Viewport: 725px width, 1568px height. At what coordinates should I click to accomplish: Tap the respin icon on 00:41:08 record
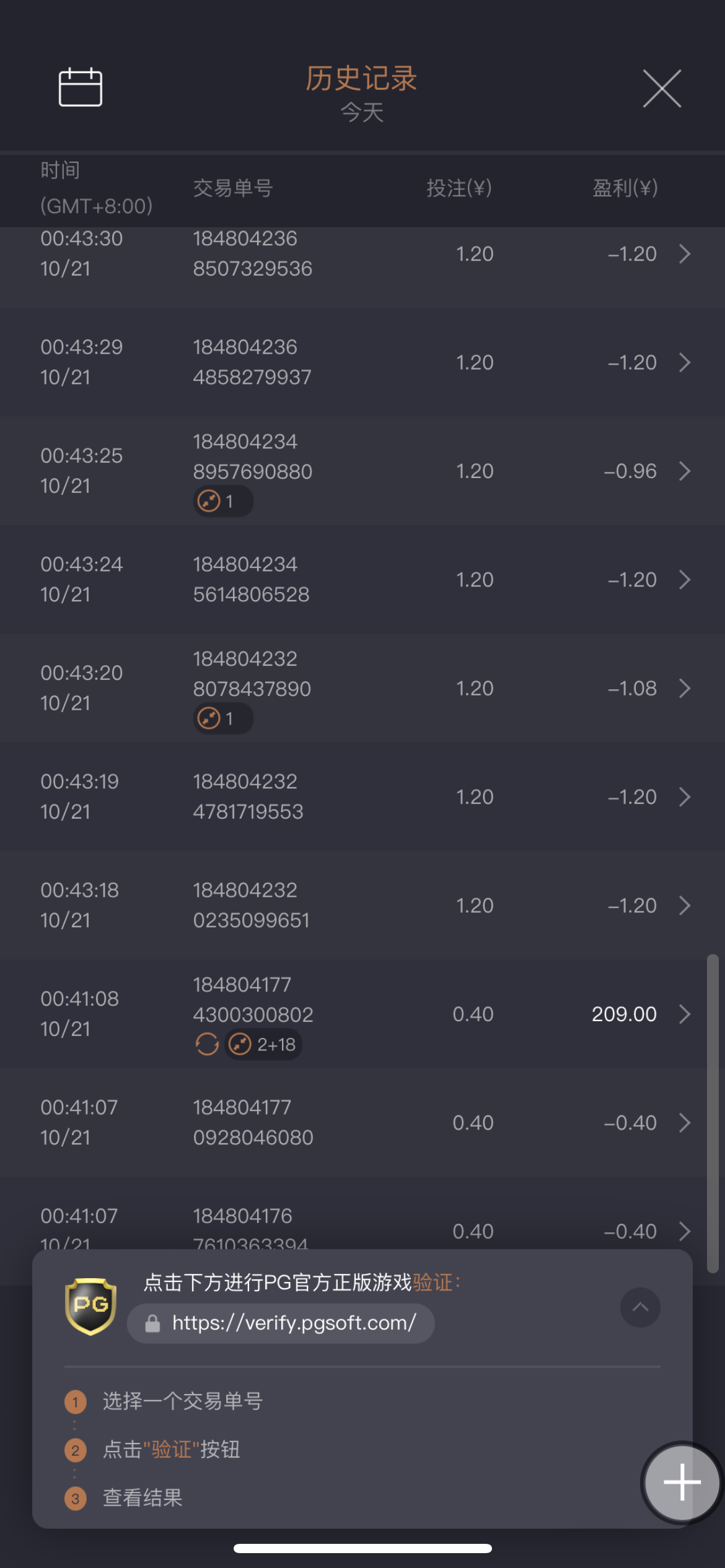[207, 1044]
